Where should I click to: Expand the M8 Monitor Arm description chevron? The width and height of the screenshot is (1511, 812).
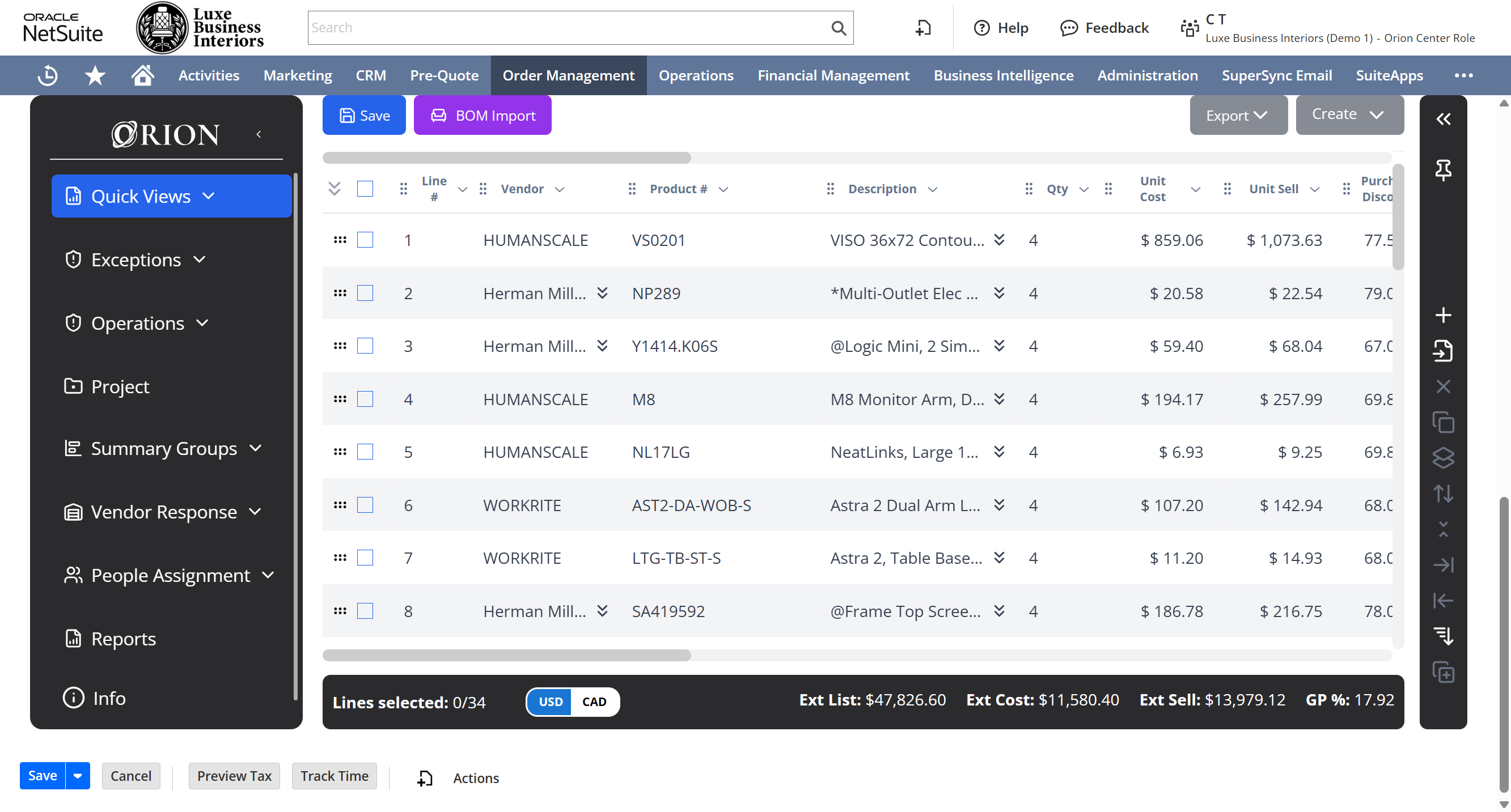pyautogui.click(x=999, y=399)
